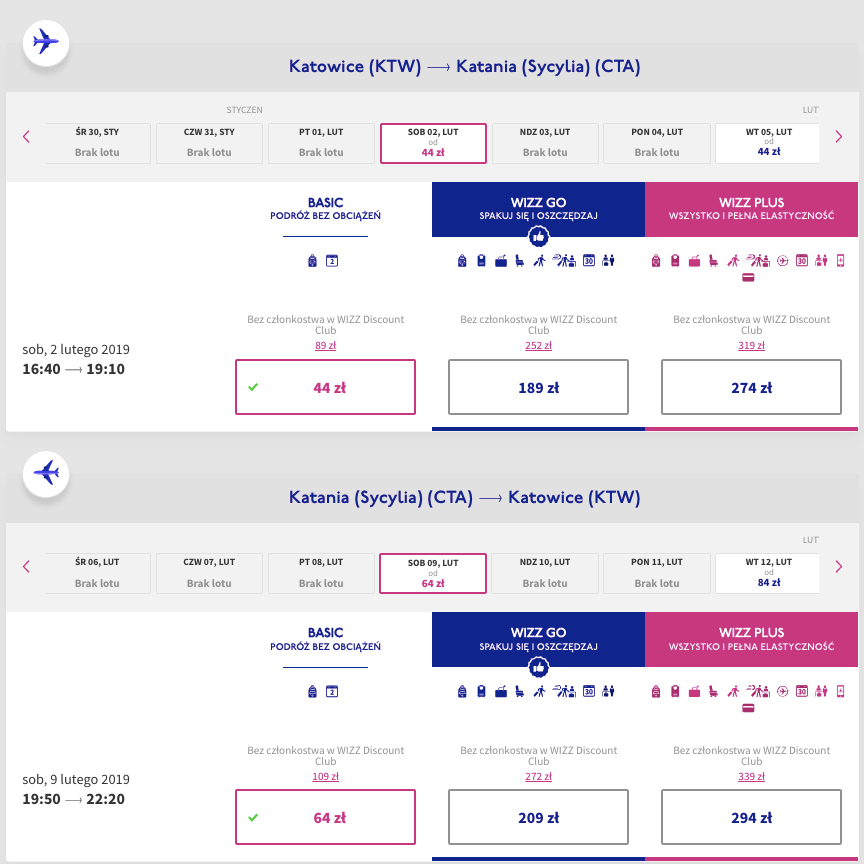Select outbound date PON 04, LUT
This screenshot has height=864, width=864.
pos(657,143)
